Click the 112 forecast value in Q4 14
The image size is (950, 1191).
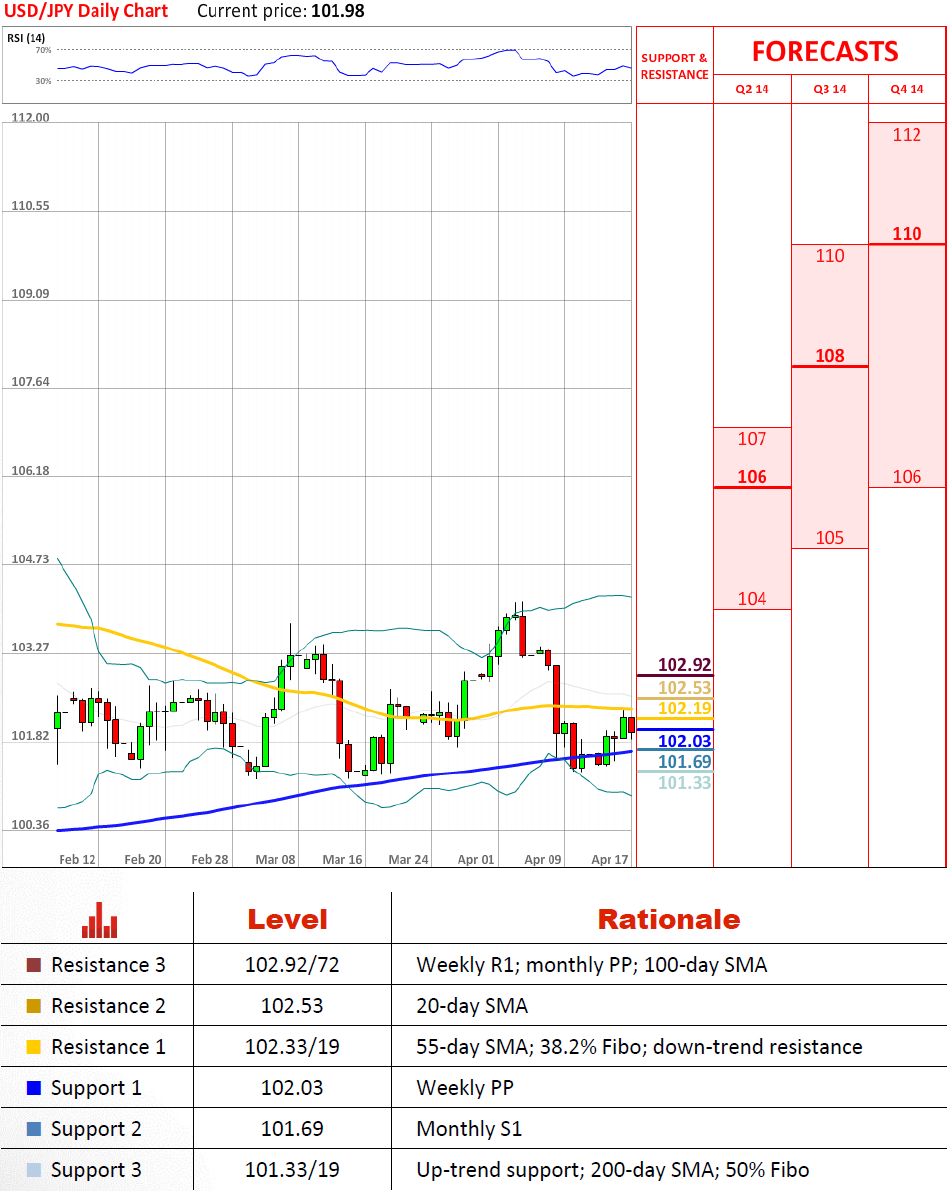coord(907,135)
